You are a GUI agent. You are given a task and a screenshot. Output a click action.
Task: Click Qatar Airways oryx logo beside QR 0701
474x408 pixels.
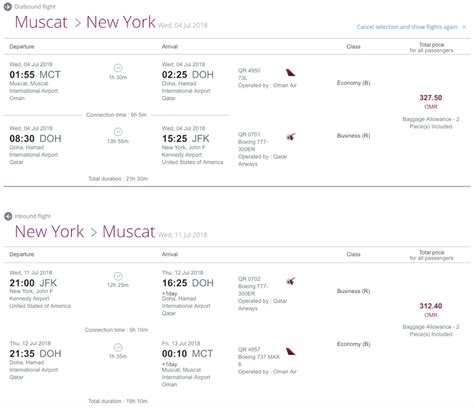tap(291, 137)
